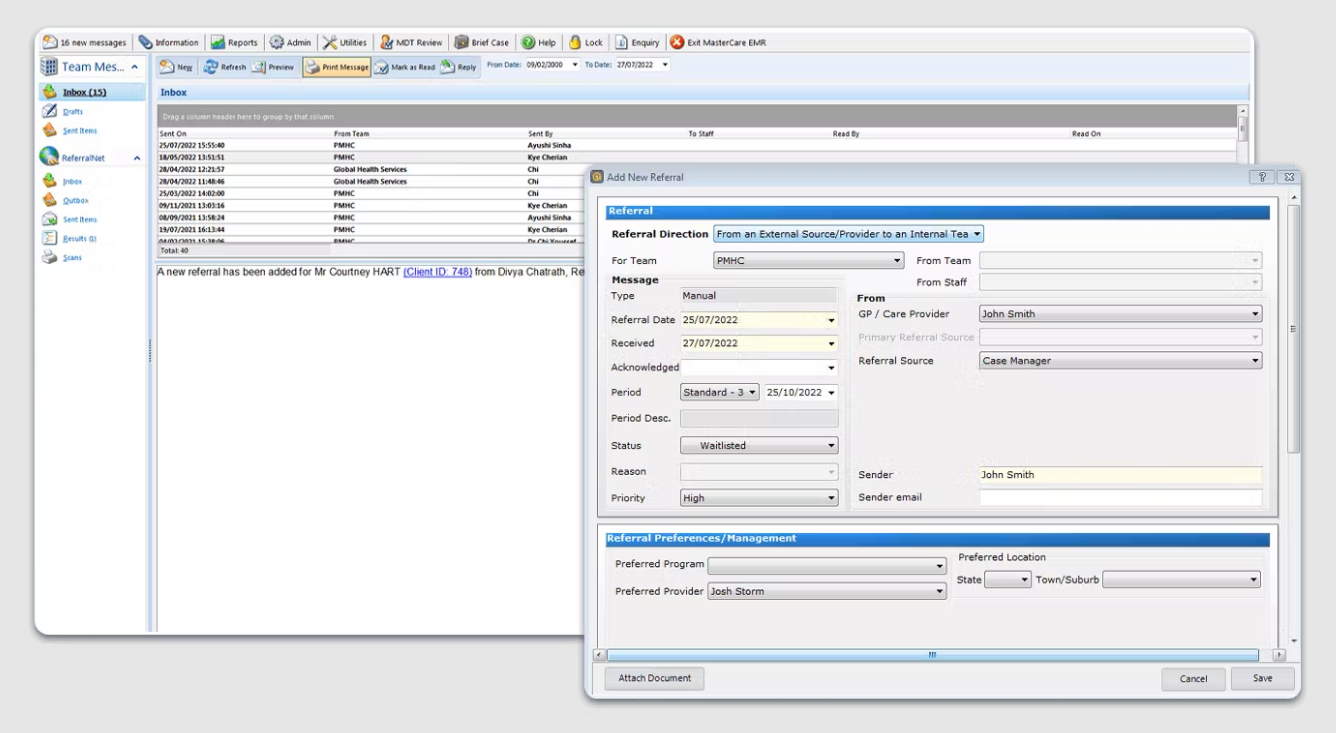Click the Print Message toolbar button
Image resolution: width=1336 pixels, height=733 pixels.
click(337, 67)
